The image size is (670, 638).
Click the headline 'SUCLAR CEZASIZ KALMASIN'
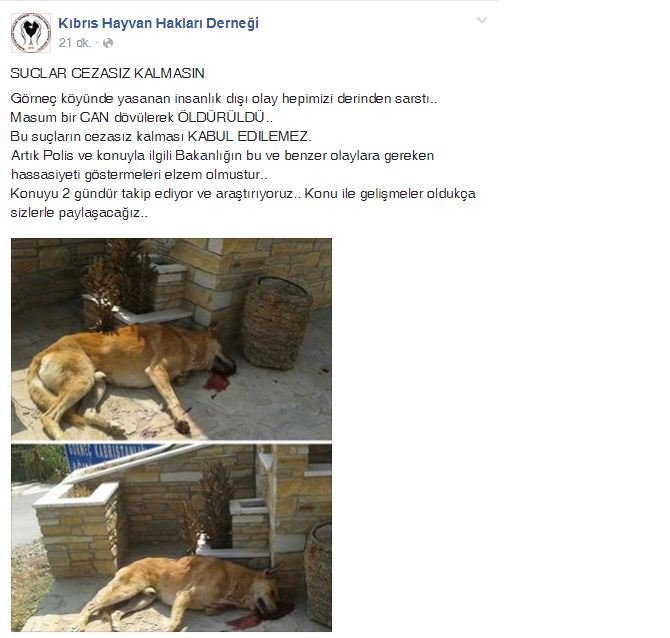107,73
